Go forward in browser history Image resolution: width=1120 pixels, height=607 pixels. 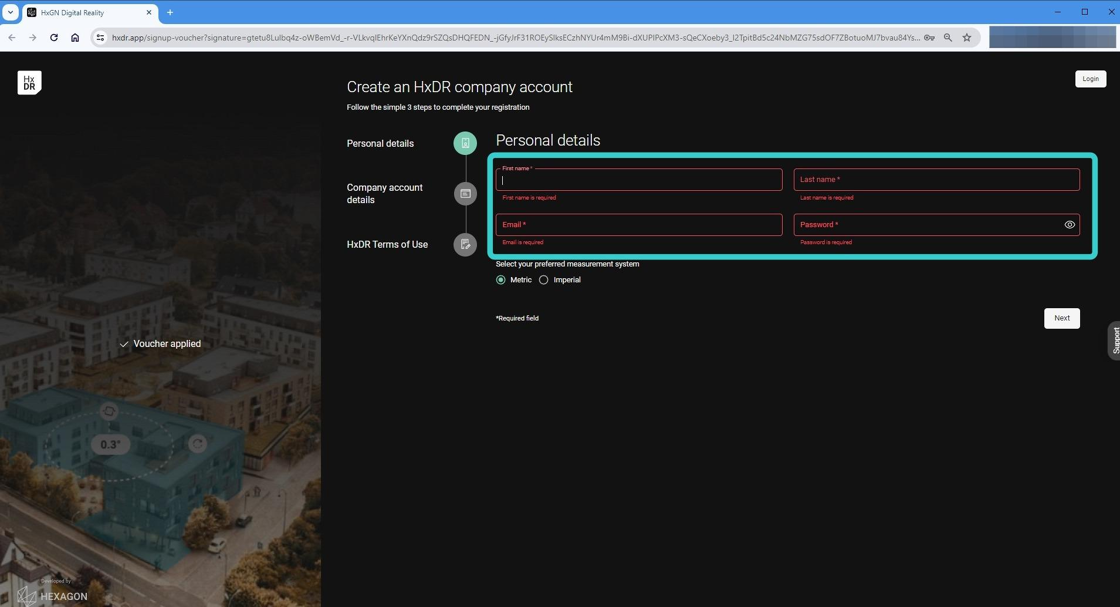point(33,37)
